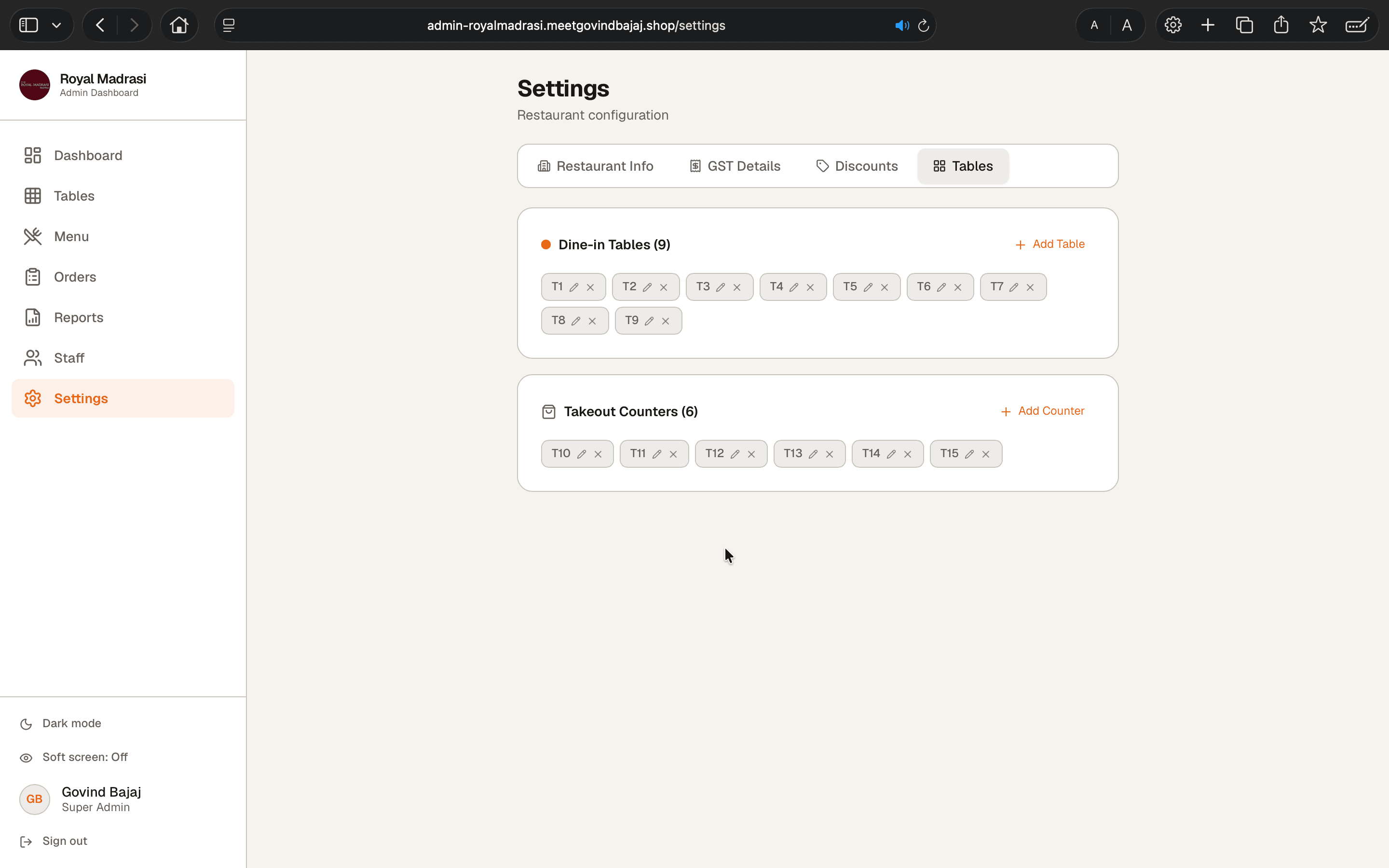Remove table T6 using its X icon
This screenshot has width=1389, height=868.
pyautogui.click(x=958, y=287)
